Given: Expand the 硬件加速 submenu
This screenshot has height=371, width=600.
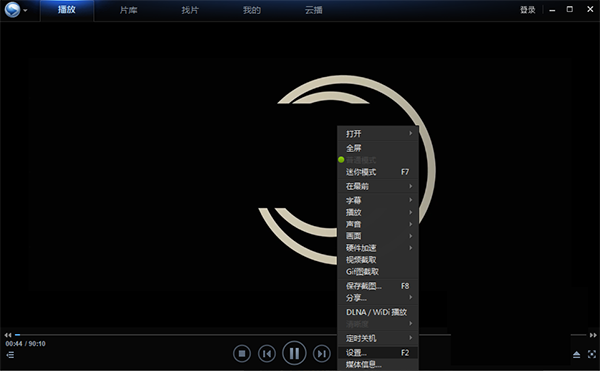Looking at the screenshot, I should point(378,248).
